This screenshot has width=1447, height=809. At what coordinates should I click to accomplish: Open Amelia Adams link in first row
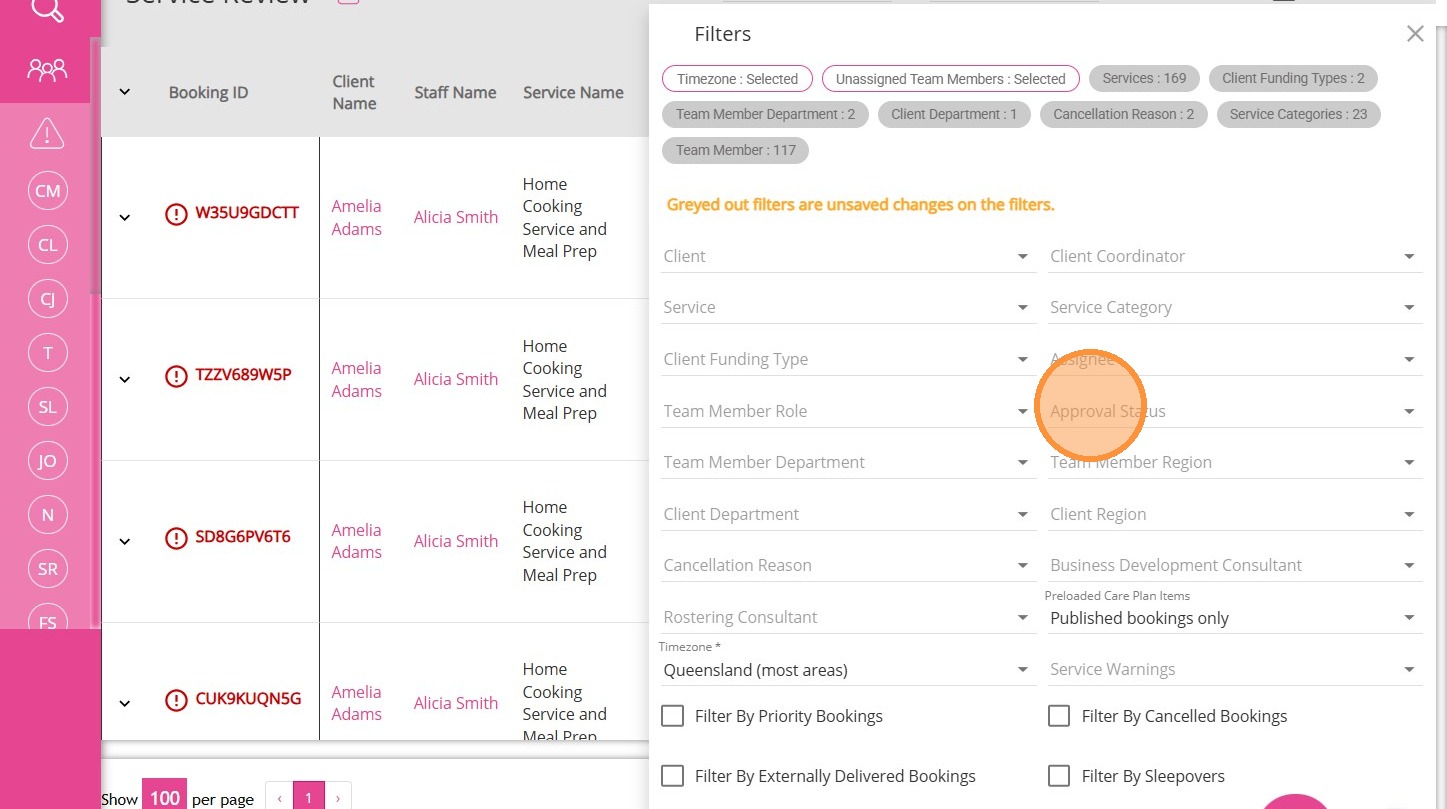(x=357, y=217)
